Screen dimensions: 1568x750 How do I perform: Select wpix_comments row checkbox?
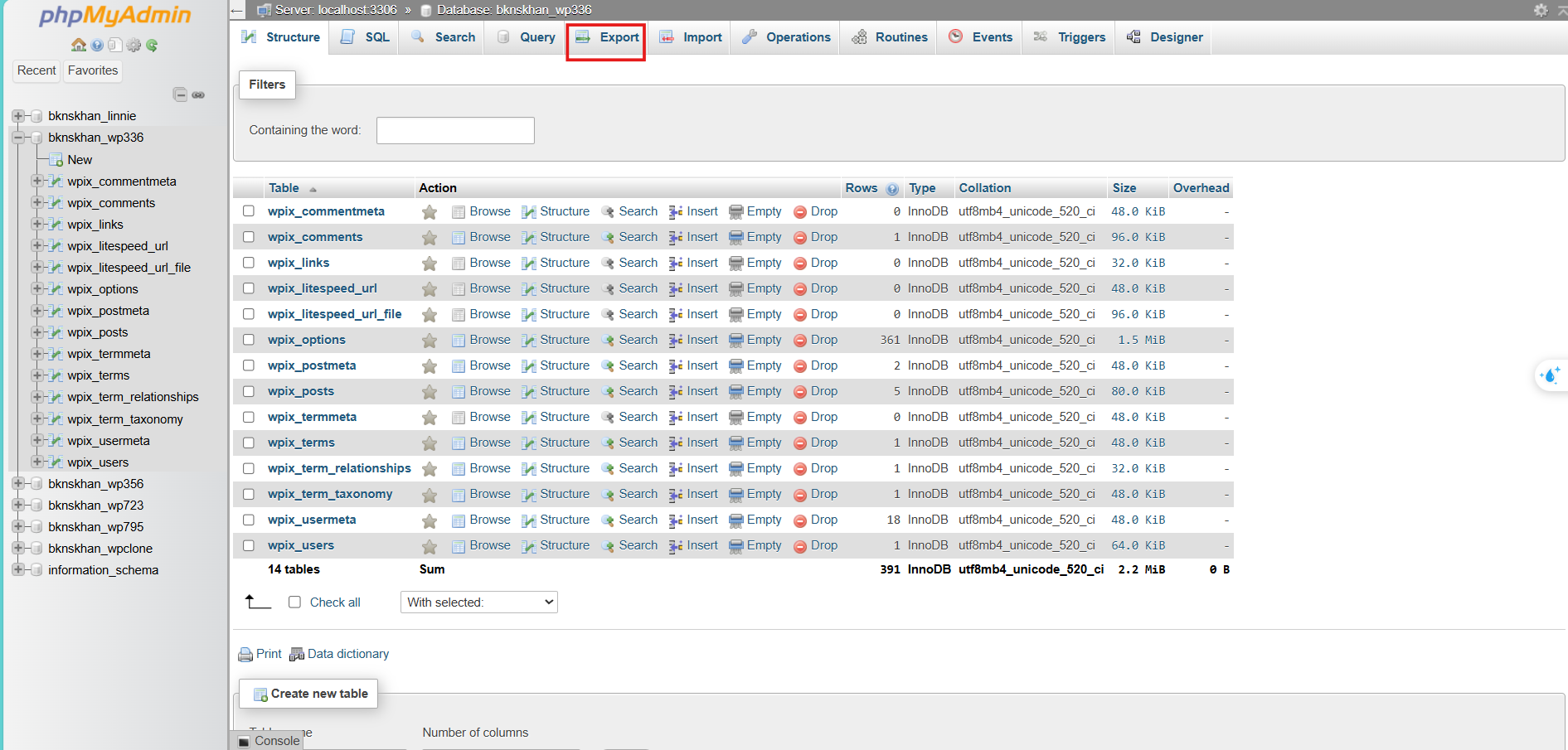(x=249, y=237)
